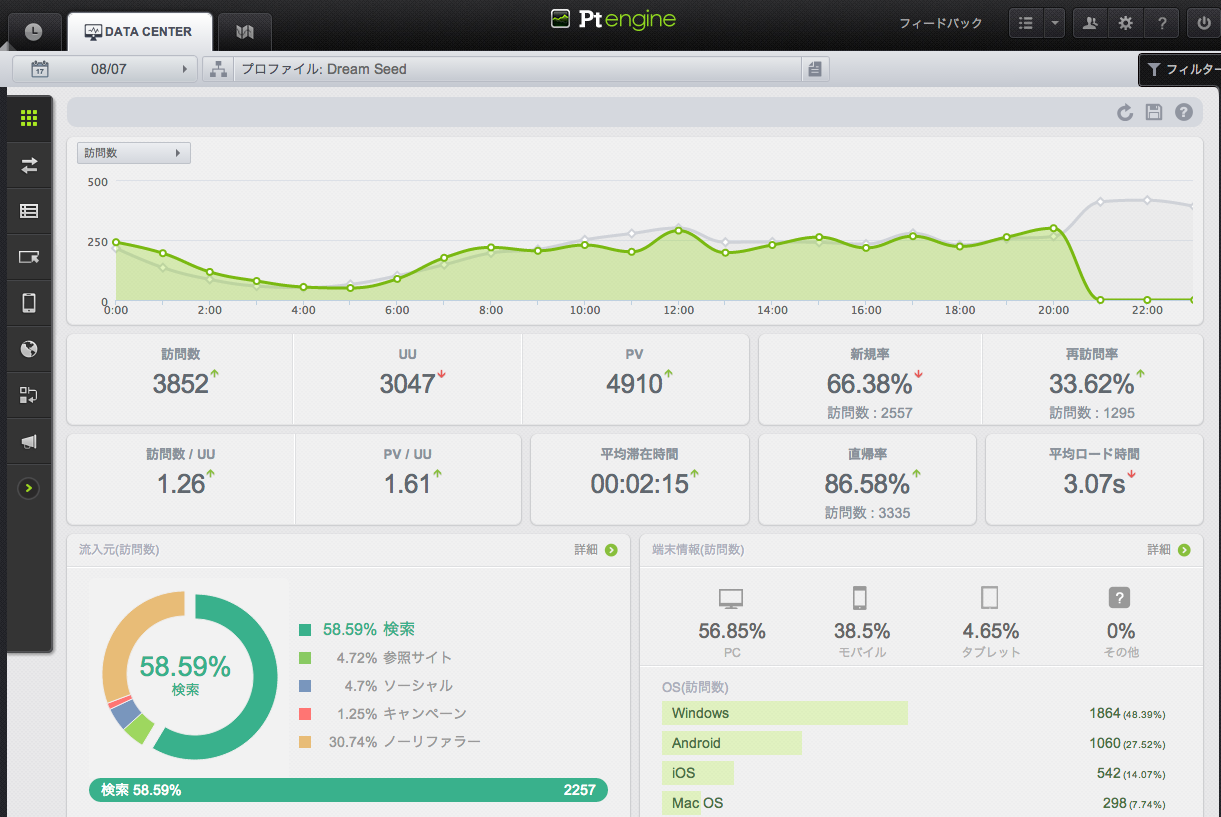Screen dimensions: 1221x817
Task: Click the profile hierarchy icon
Action: tap(218, 69)
